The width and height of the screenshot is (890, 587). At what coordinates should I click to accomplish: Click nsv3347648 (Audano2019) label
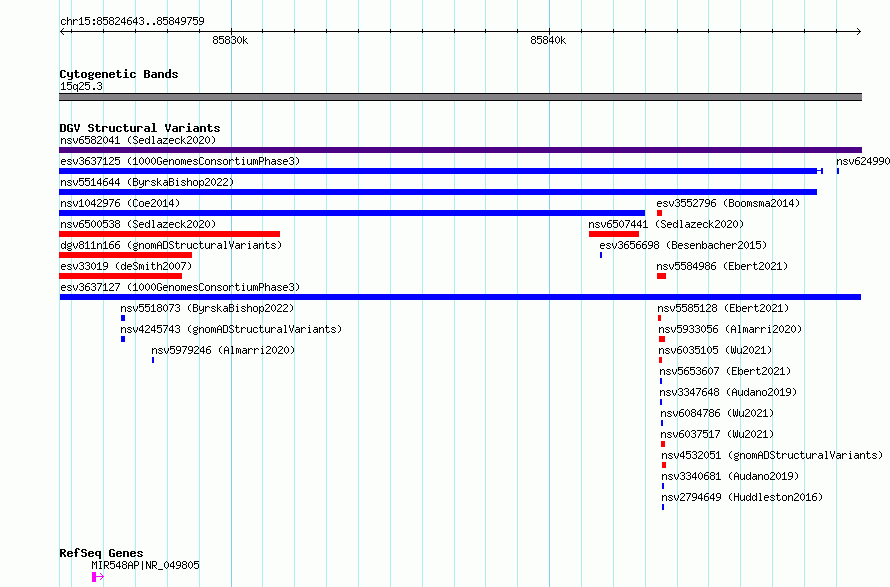click(x=728, y=392)
